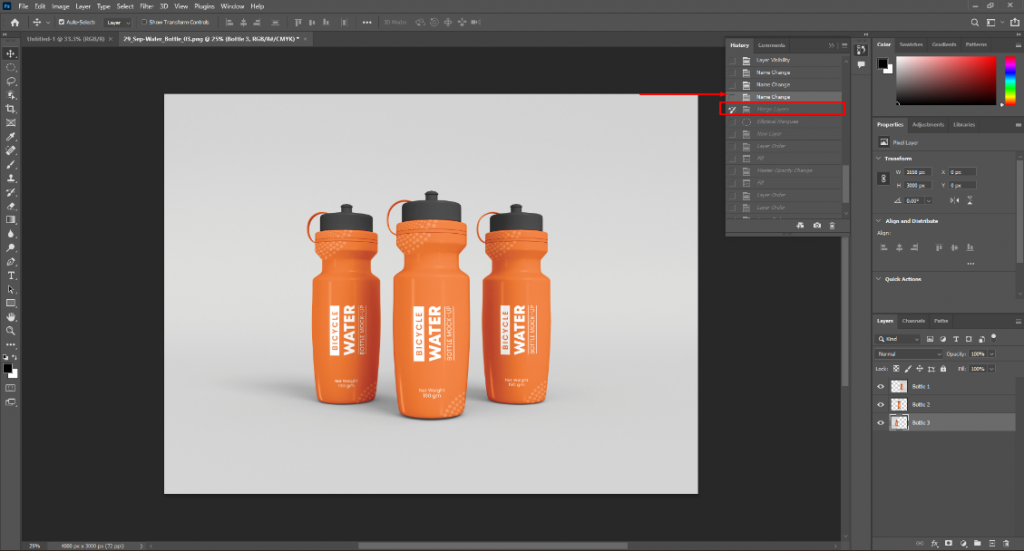The width and height of the screenshot is (1024, 551).
Task: Collapse the Align and Distribute section
Action: click(x=878, y=221)
